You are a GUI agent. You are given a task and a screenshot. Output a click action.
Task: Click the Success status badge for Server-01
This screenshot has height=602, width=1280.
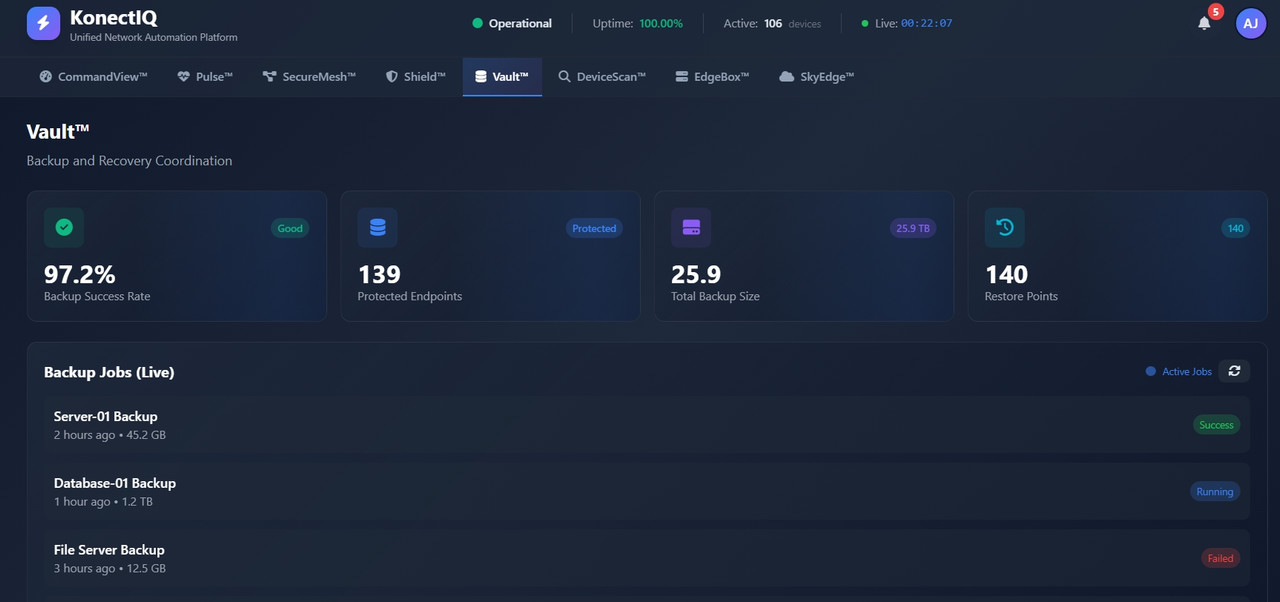[x=1216, y=425]
